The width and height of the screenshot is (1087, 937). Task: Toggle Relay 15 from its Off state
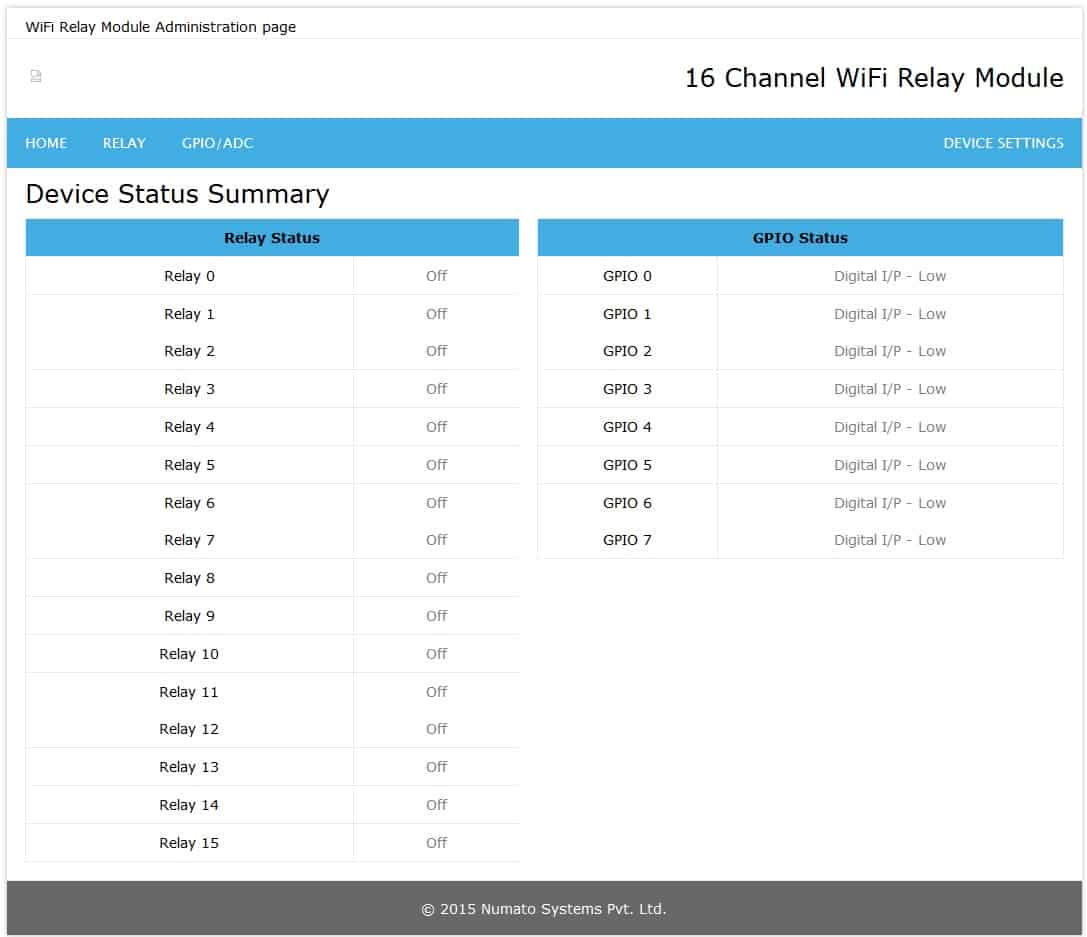click(436, 843)
